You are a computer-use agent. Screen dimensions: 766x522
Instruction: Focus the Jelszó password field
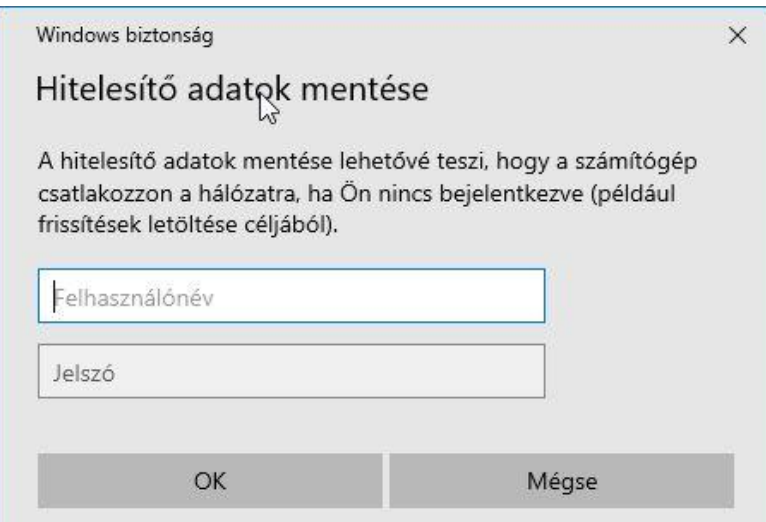pos(292,371)
